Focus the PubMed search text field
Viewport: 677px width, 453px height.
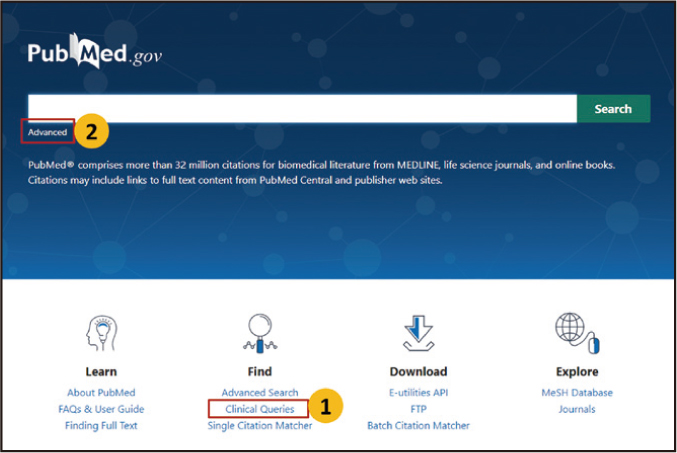[301, 109]
